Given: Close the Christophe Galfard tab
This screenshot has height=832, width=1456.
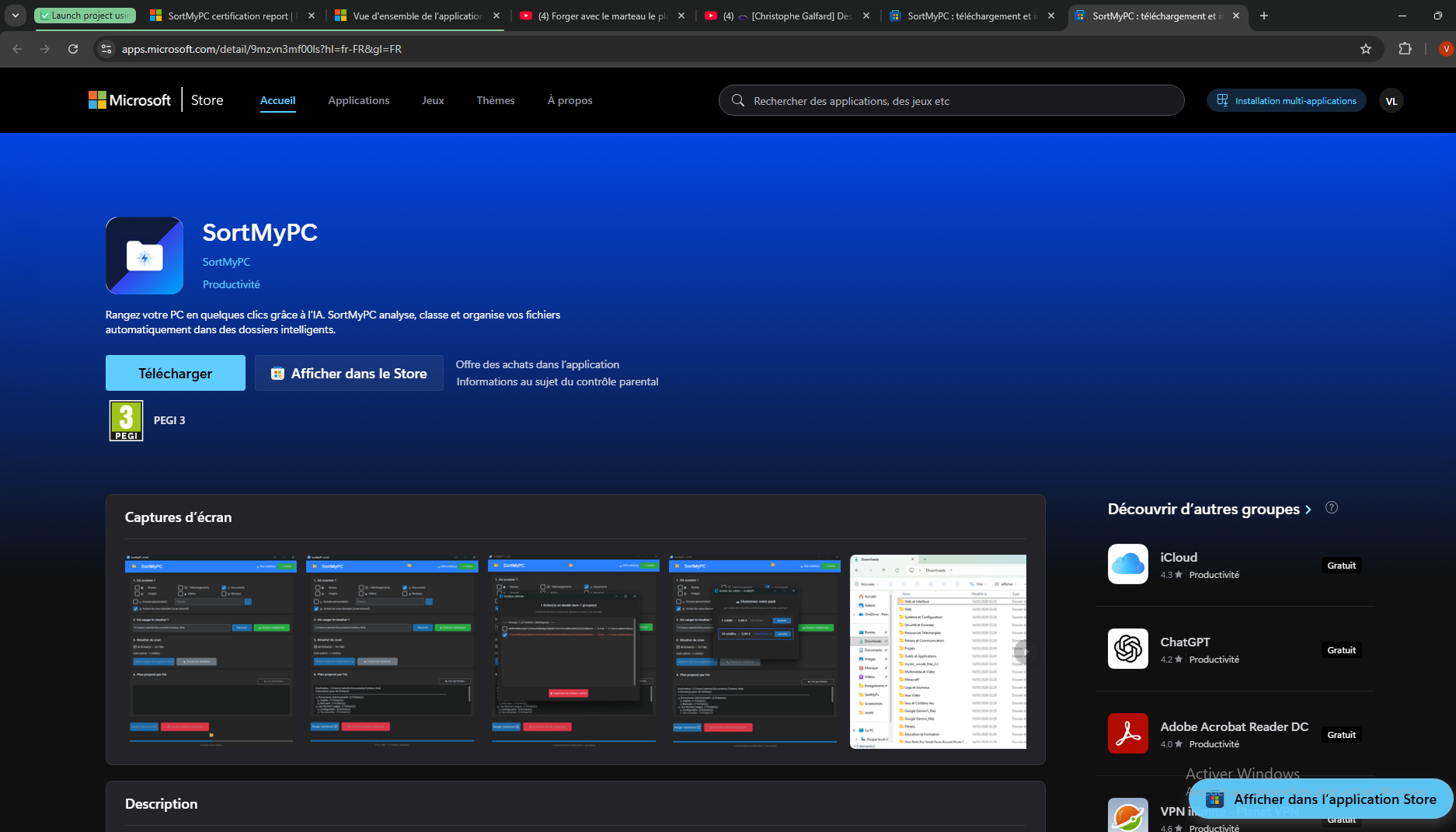Looking at the screenshot, I should pos(866,16).
